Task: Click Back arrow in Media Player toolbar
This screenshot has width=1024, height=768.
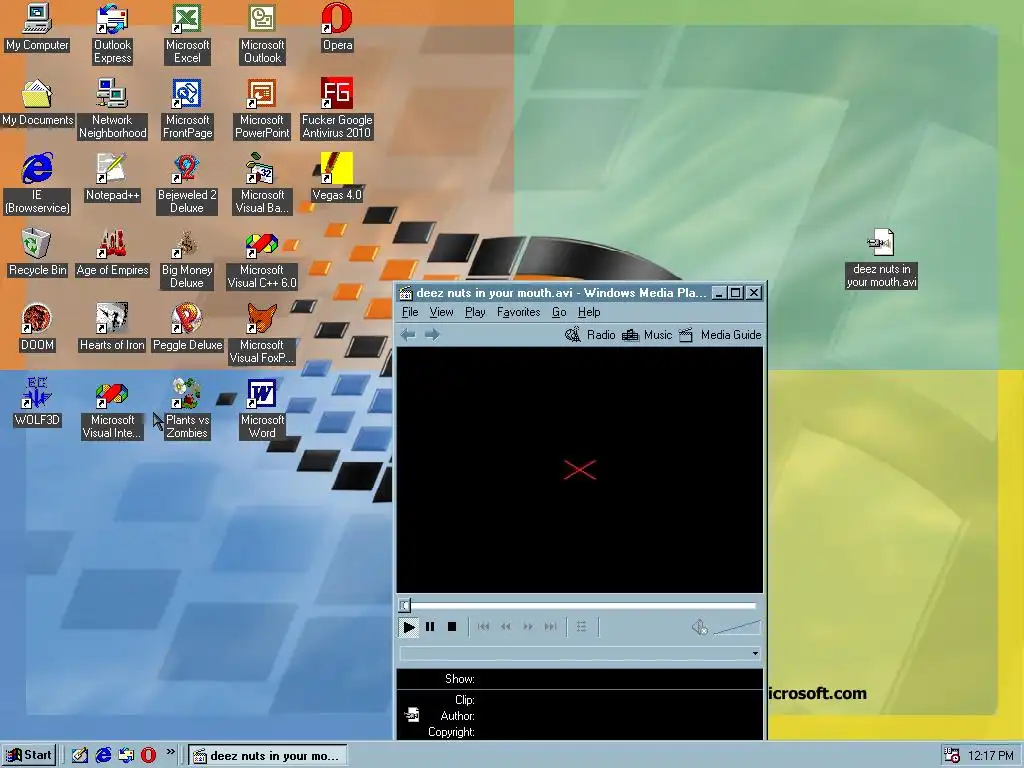Action: [x=408, y=335]
